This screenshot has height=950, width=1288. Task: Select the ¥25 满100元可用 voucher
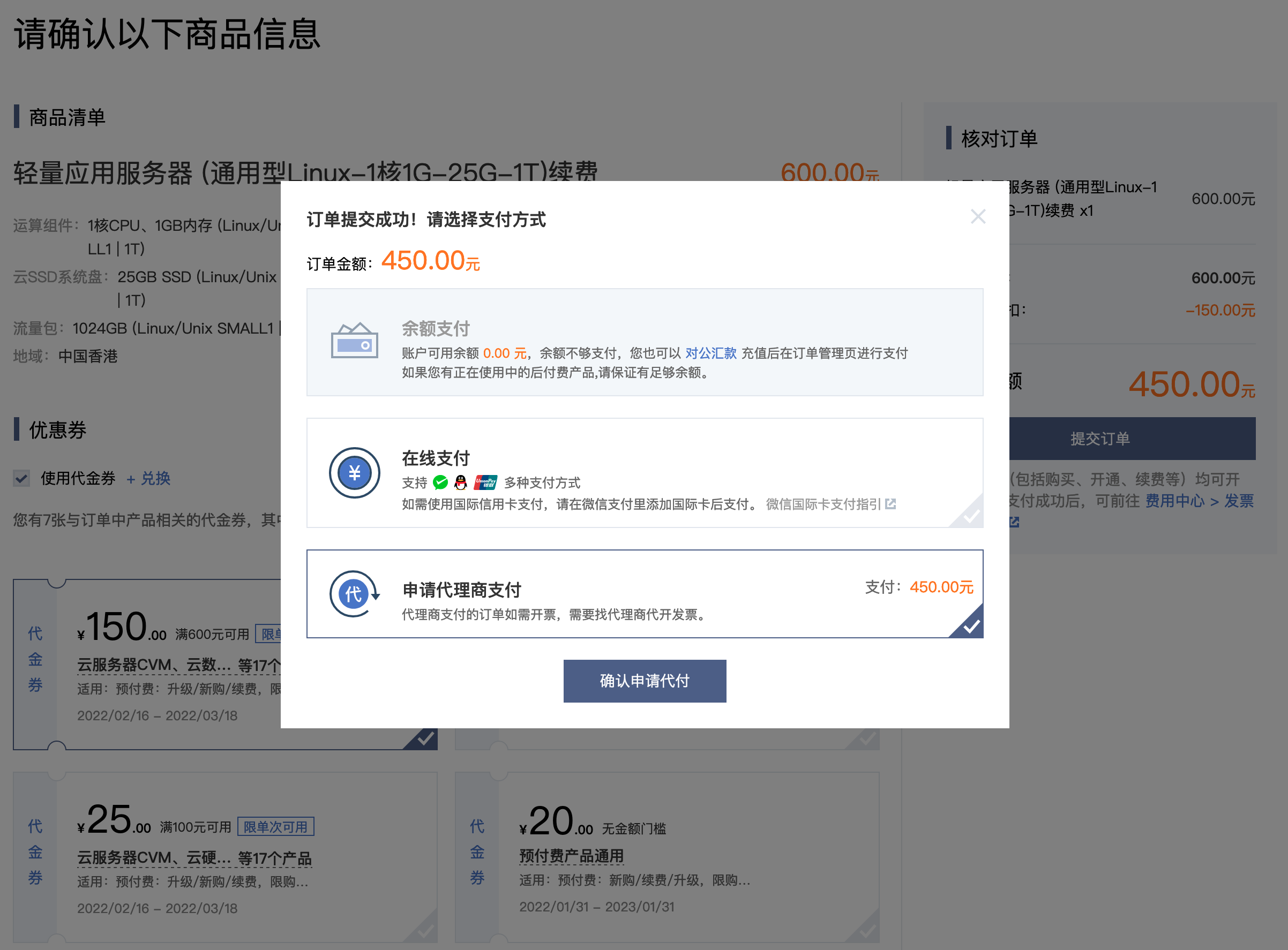coord(225,857)
